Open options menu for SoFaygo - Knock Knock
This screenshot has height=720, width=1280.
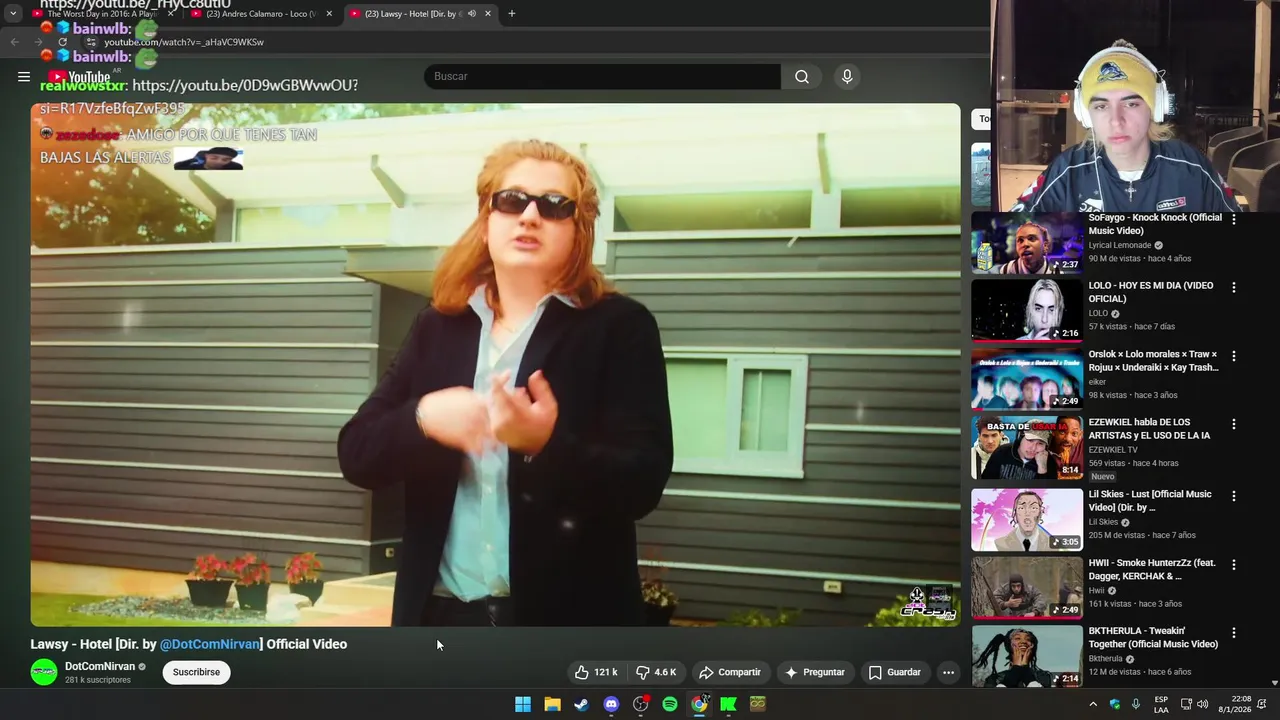1233,219
